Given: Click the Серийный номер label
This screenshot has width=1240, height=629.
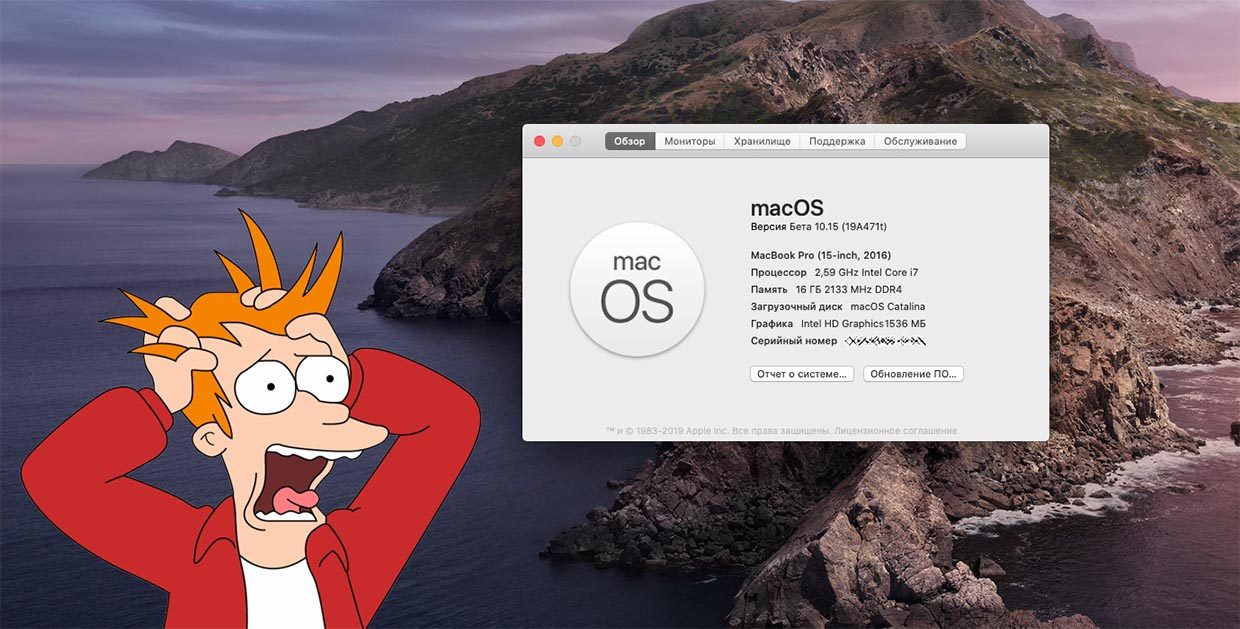Looking at the screenshot, I should click(794, 341).
